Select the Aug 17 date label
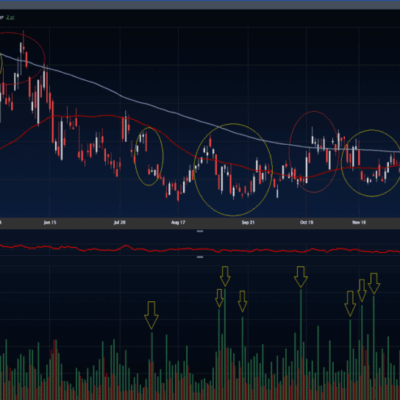 coord(178,222)
